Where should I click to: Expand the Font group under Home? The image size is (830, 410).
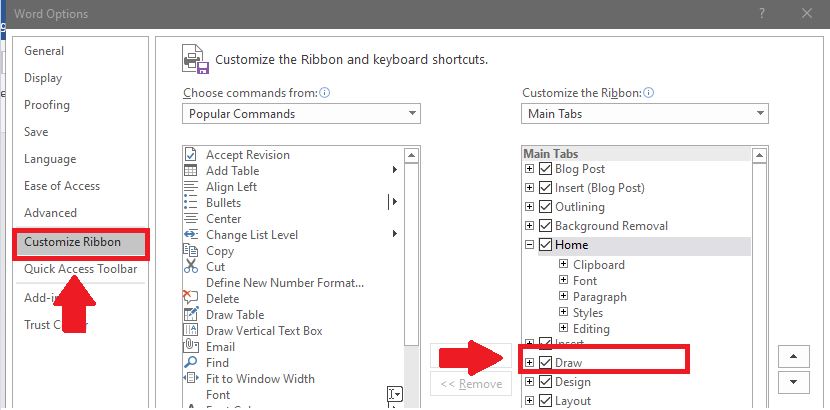(563, 280)
